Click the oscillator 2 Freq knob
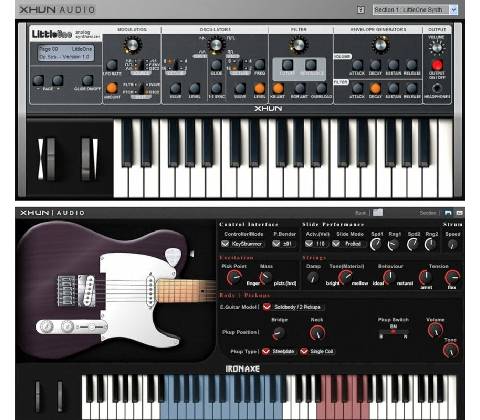Viewport: 480px width, 420px height. (259, 65)
